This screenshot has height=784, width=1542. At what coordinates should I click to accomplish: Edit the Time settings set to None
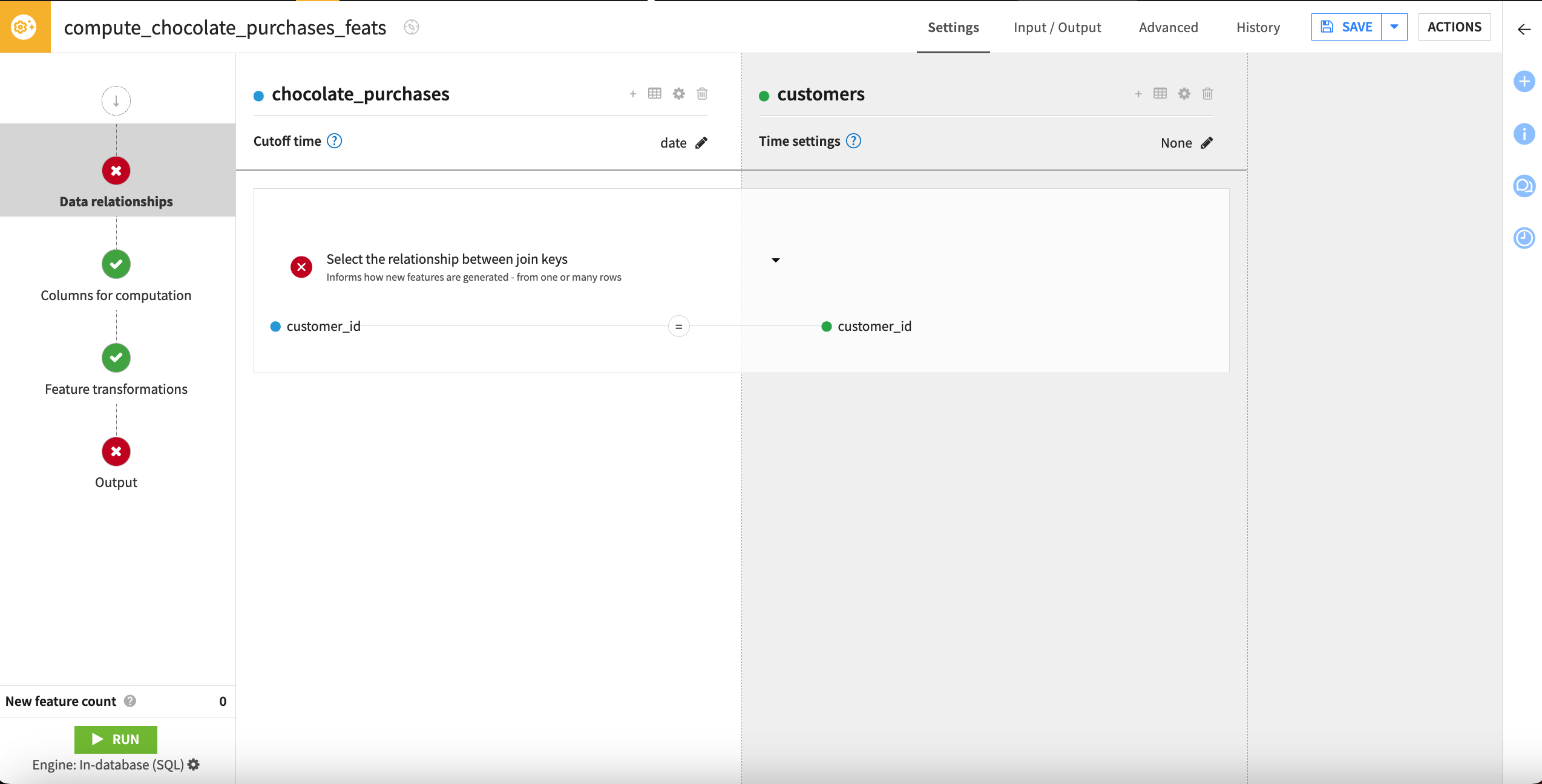coord(1207,143)
